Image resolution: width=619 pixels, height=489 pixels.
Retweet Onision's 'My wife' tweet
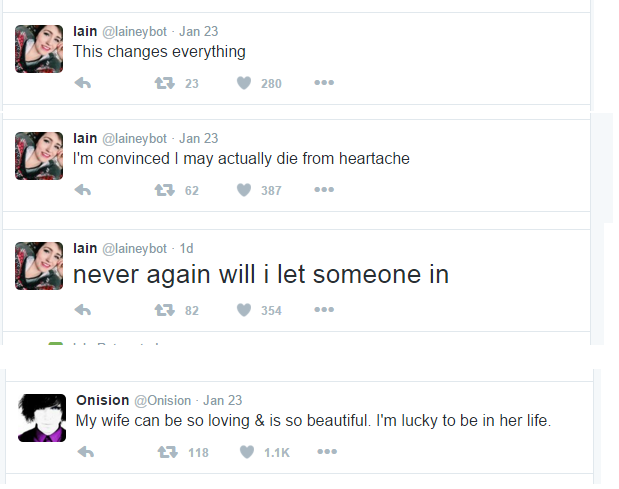tap(167, 452)
